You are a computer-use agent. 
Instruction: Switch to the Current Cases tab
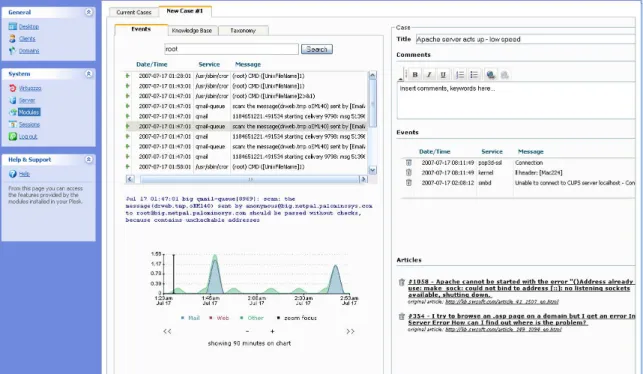click(x=134, y=12)
